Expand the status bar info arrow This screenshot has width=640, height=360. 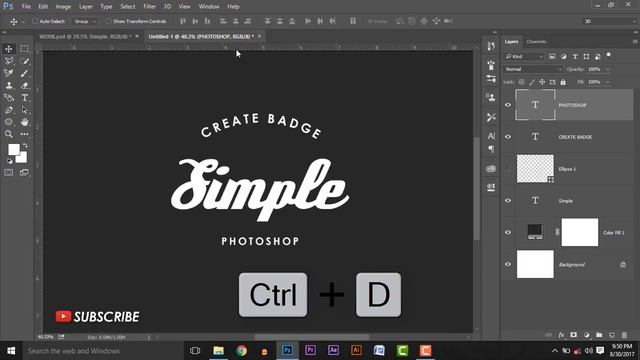coord(149,337)
